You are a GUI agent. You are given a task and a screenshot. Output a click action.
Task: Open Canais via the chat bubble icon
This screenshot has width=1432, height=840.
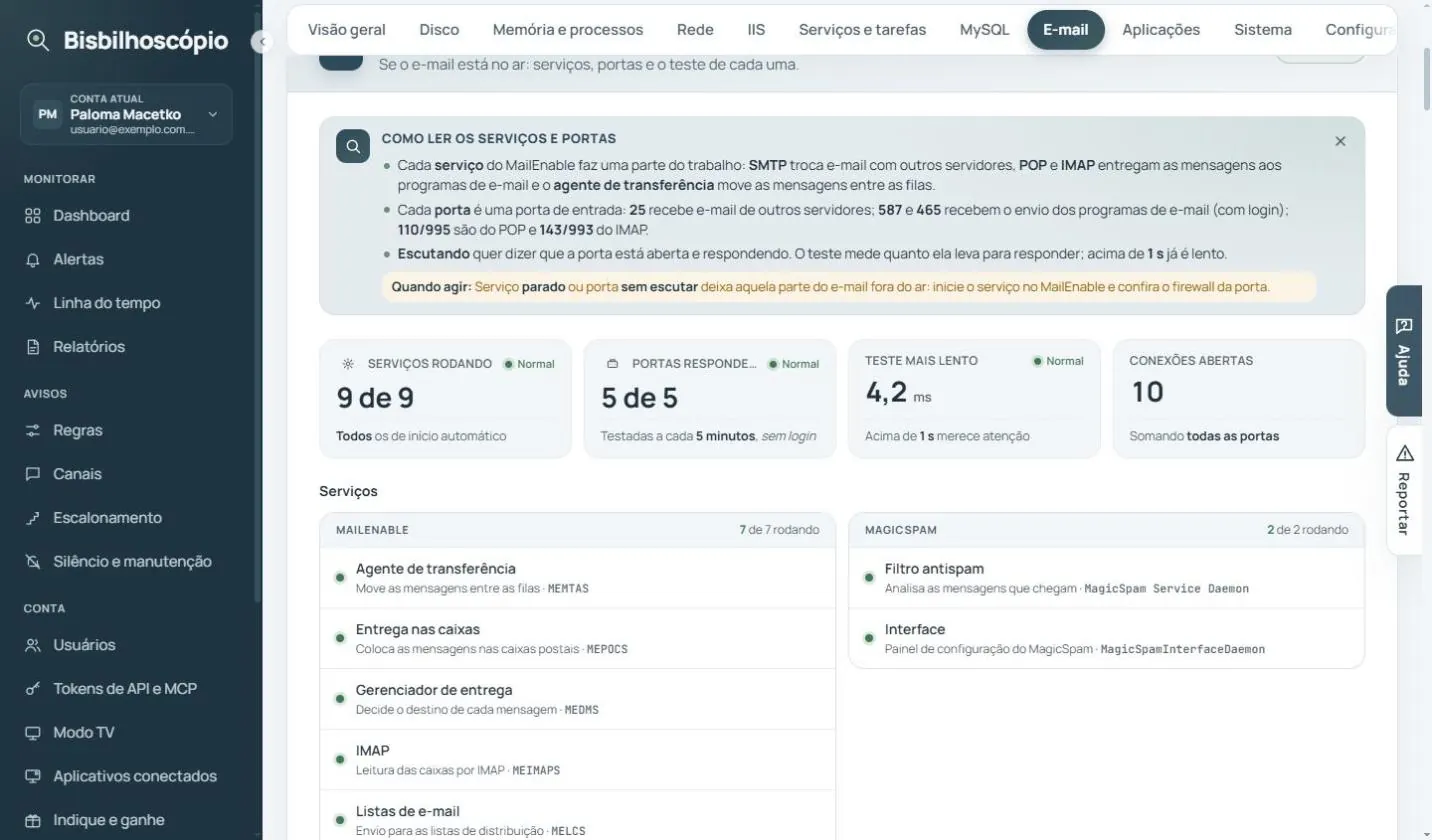(x=33, y=474)
